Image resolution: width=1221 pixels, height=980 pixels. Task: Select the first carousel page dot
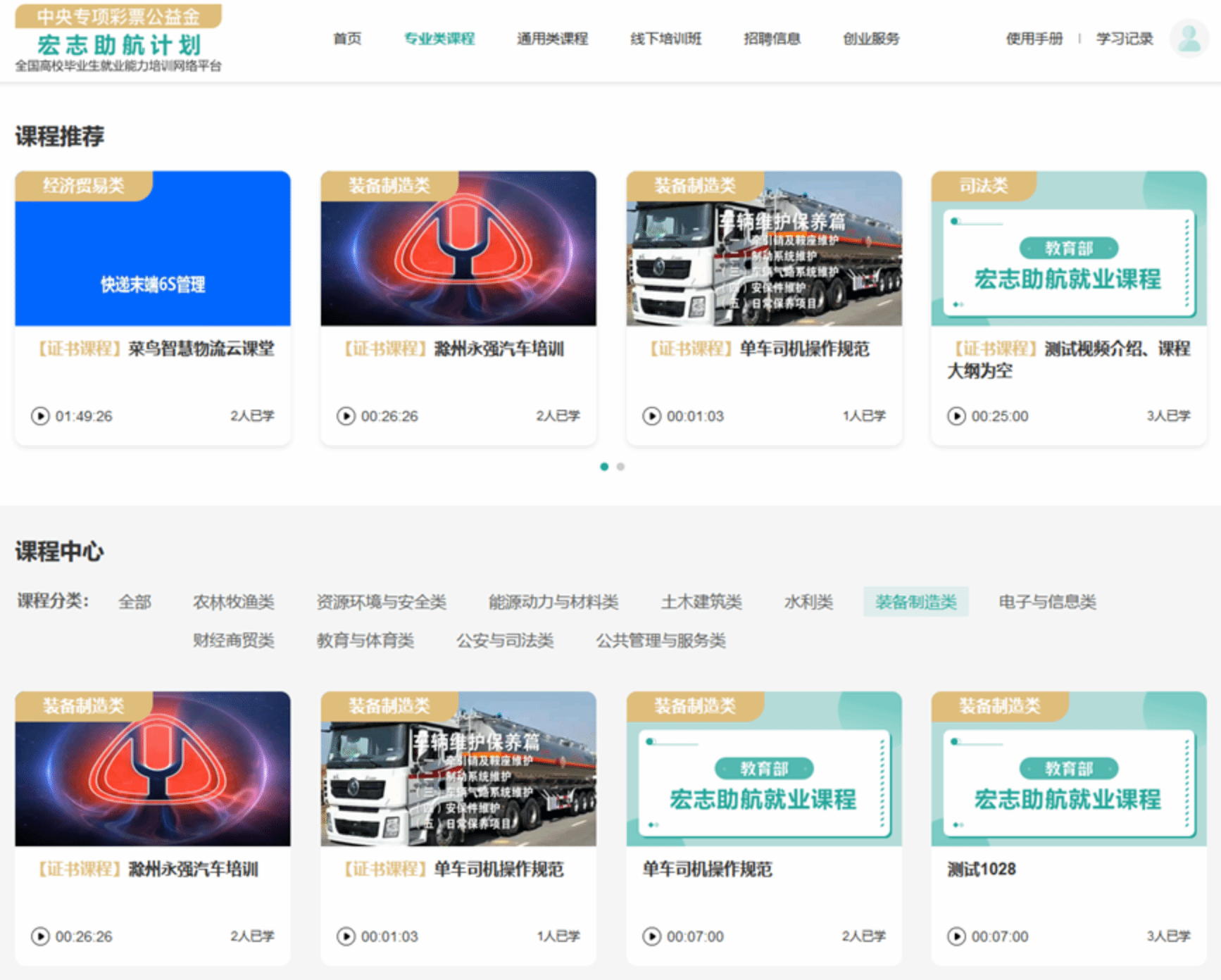pos(604,467)
